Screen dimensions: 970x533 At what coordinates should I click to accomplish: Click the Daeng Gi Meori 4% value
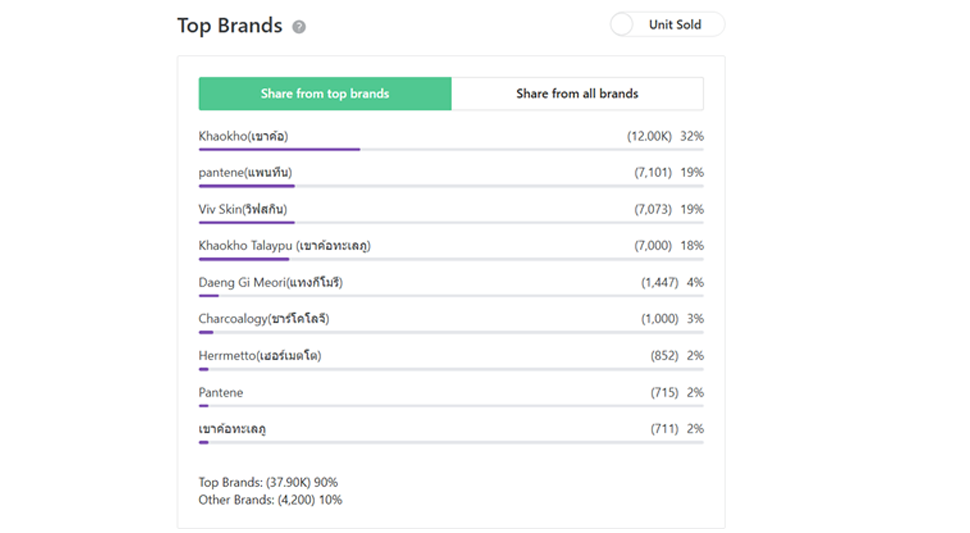coord(695,283)
